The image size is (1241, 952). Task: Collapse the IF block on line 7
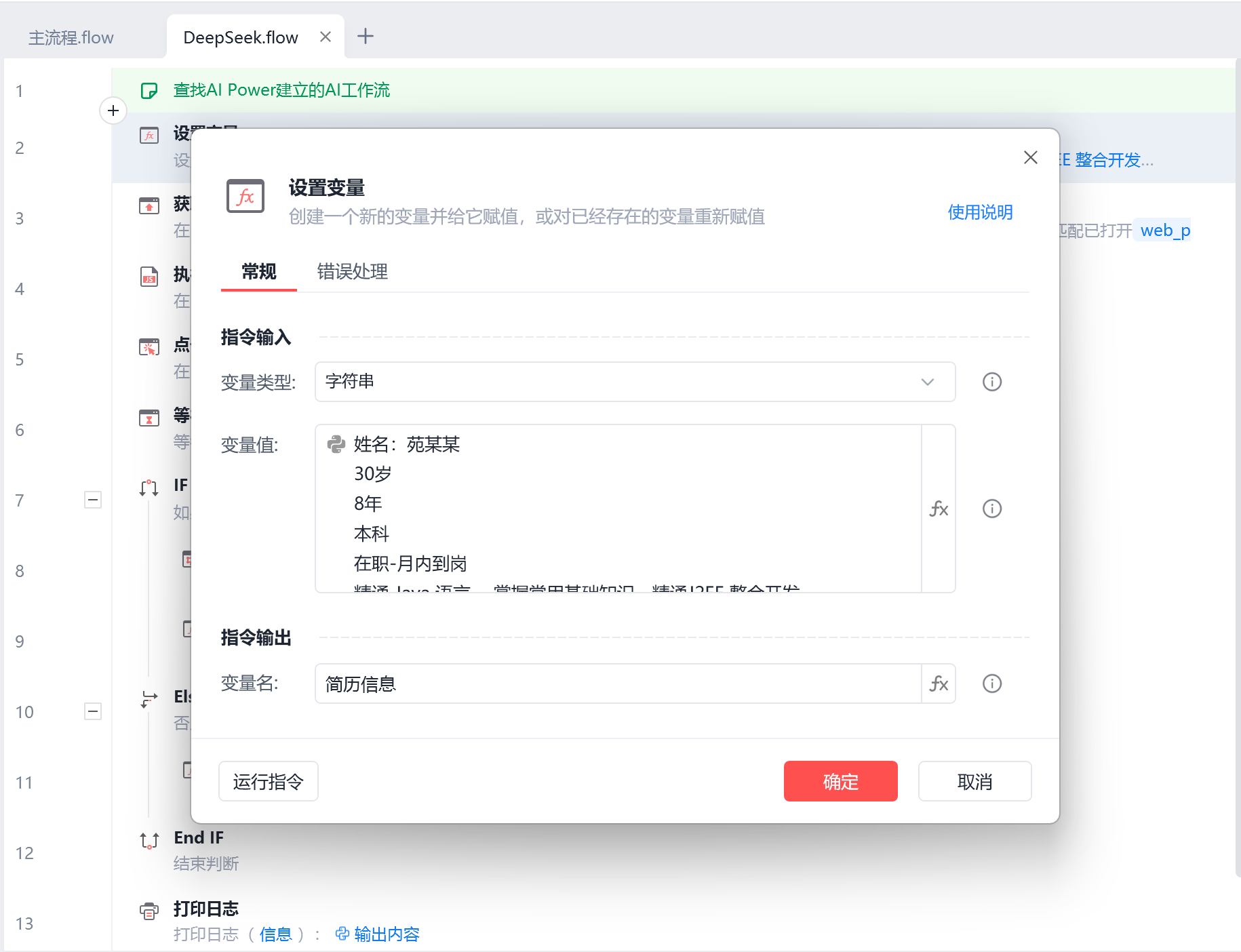pyautogui.click(x=93, y=500)
